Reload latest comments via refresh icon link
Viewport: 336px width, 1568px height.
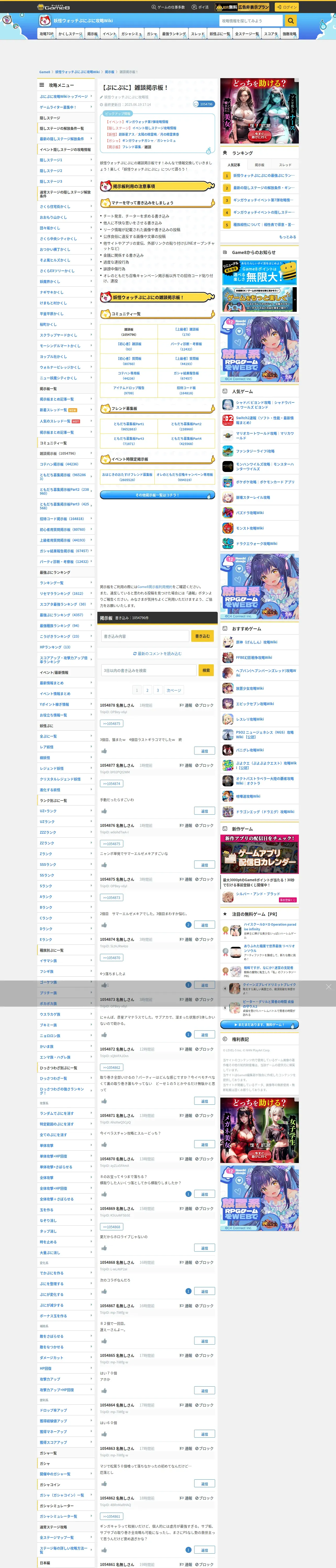point(157,654)
